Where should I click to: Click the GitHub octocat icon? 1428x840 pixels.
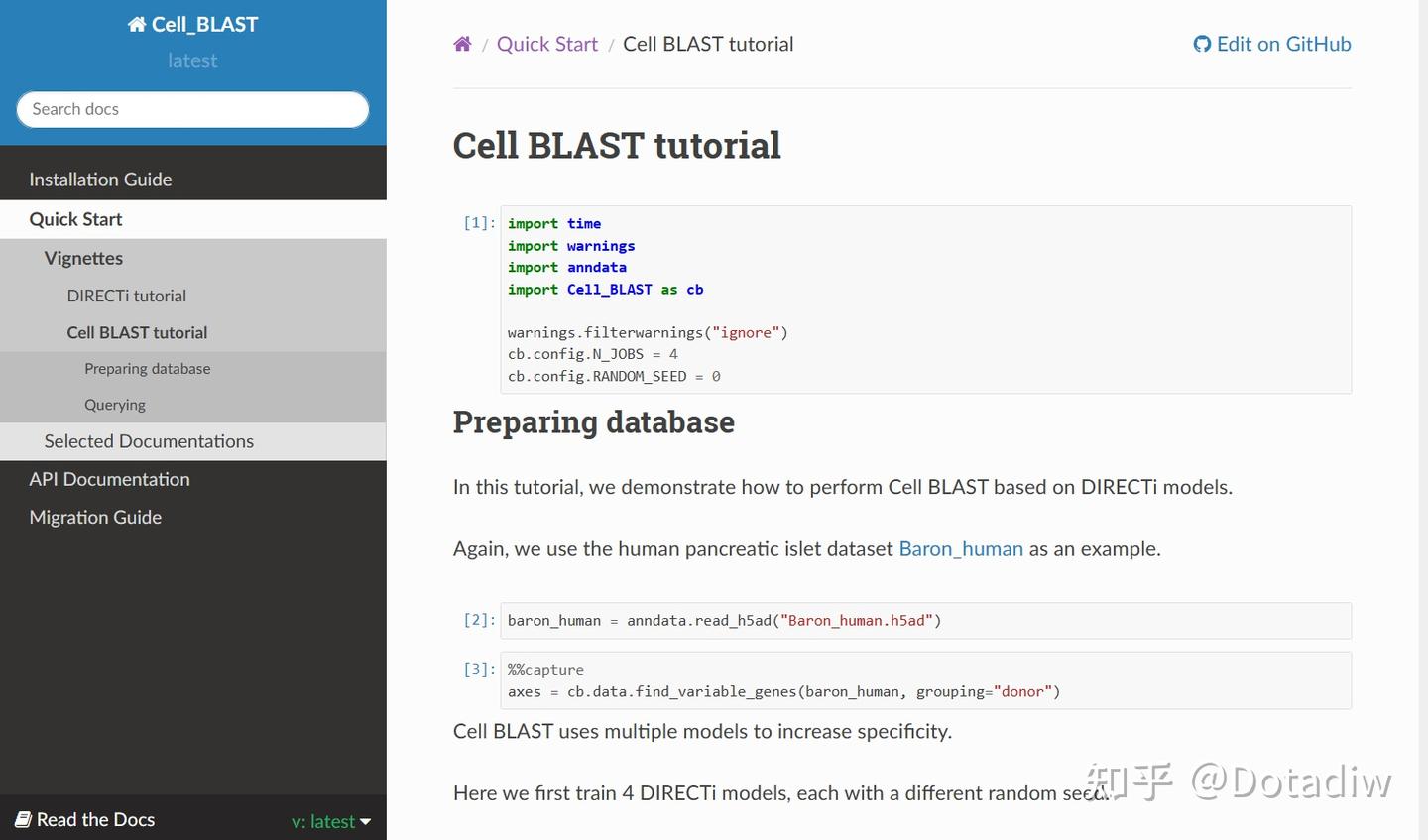pyautogui.click(x=1201, y=44)
